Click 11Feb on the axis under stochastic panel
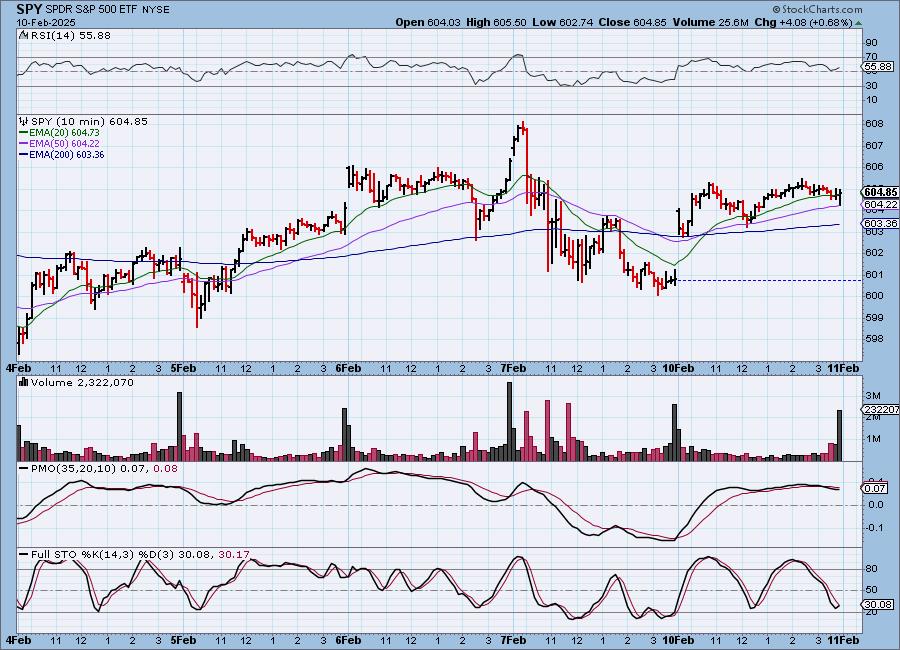This screenshot has height=650, width=900. pos(843,640)
